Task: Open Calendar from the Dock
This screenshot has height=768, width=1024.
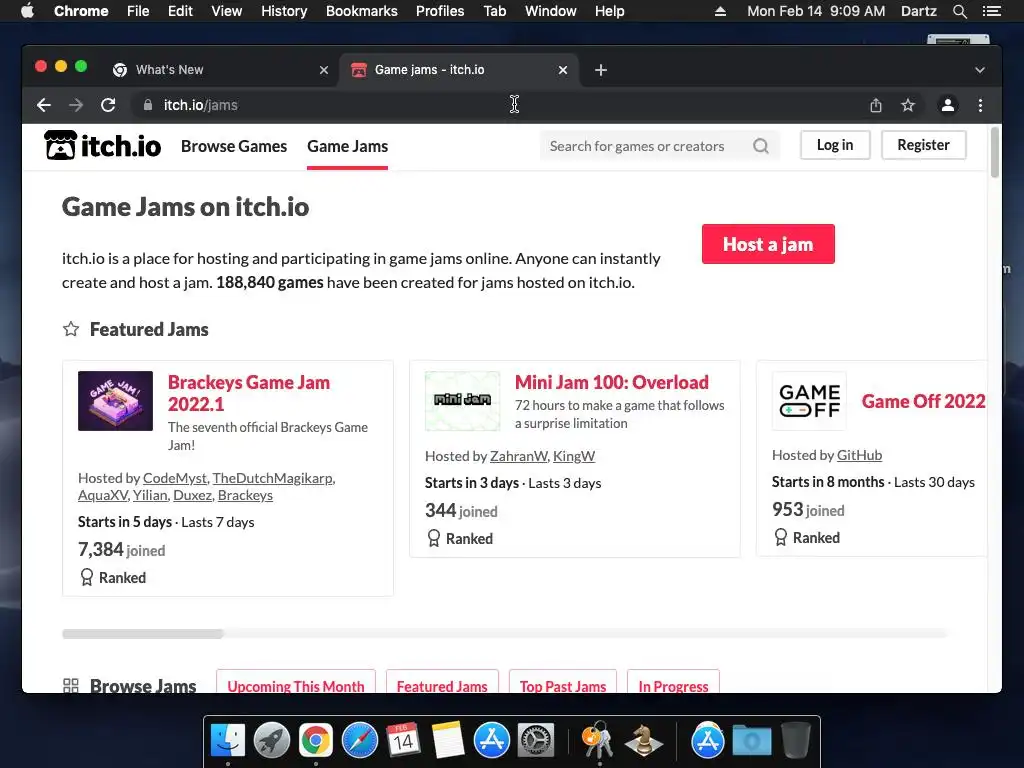Action: (403, 741)
